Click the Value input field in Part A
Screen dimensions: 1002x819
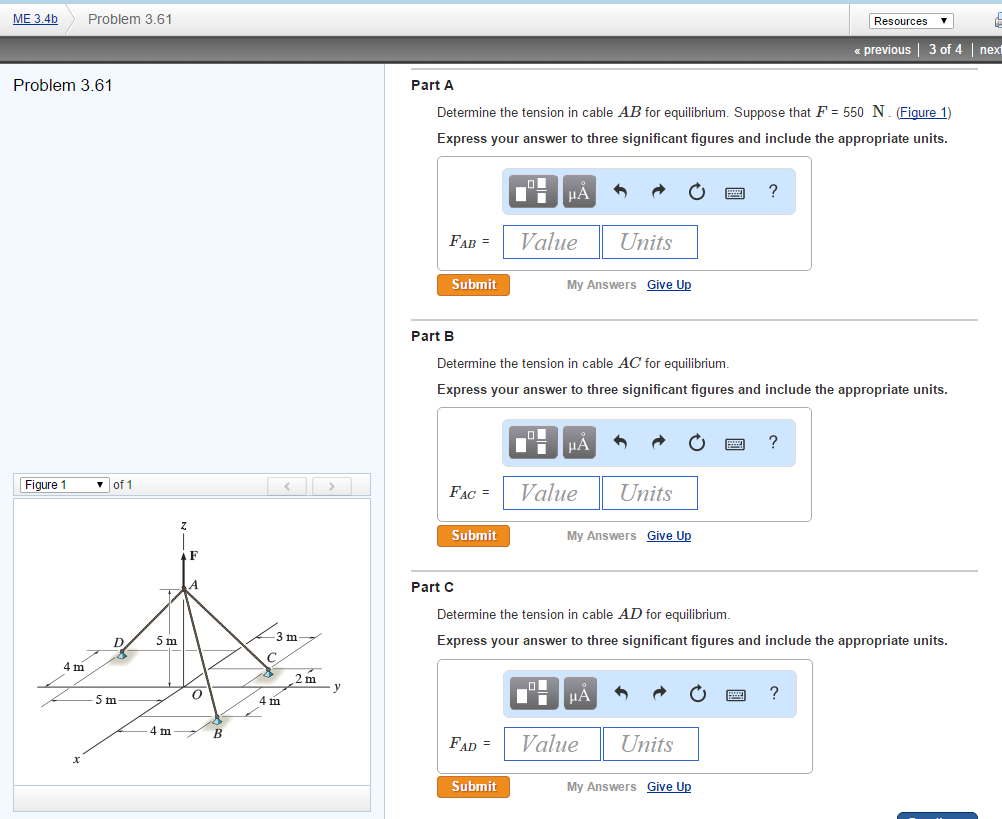click(550, 241)
